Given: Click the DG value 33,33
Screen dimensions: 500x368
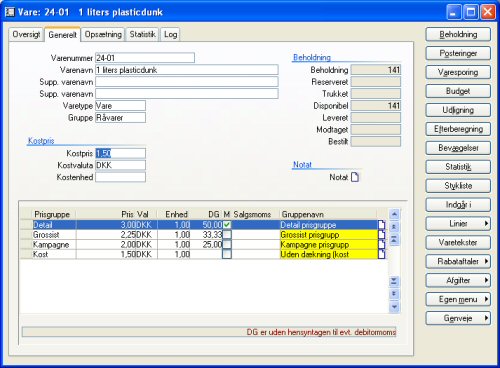Looking at the screenshot, I should coord(212,235).
